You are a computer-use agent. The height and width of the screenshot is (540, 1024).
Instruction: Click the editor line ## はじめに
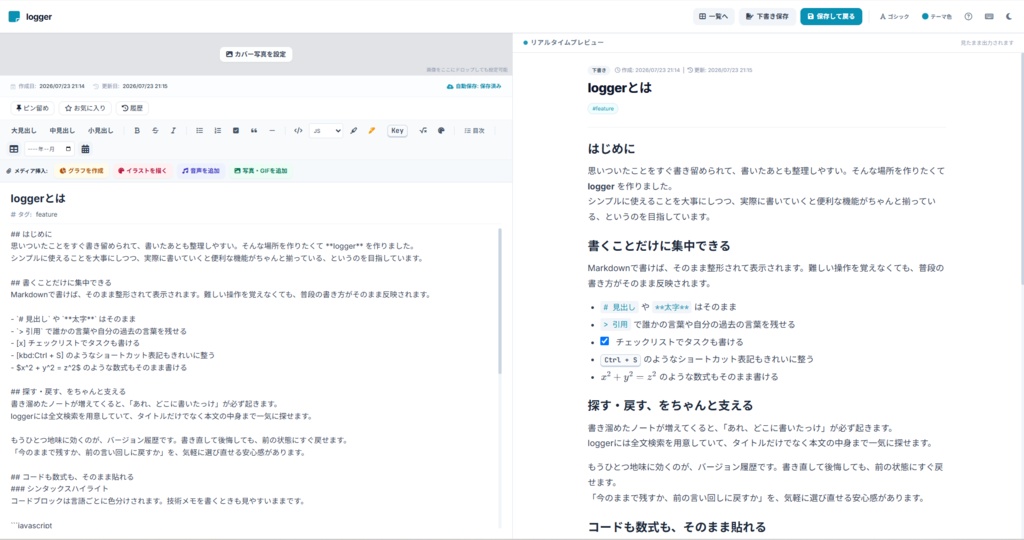coord(31,234)
